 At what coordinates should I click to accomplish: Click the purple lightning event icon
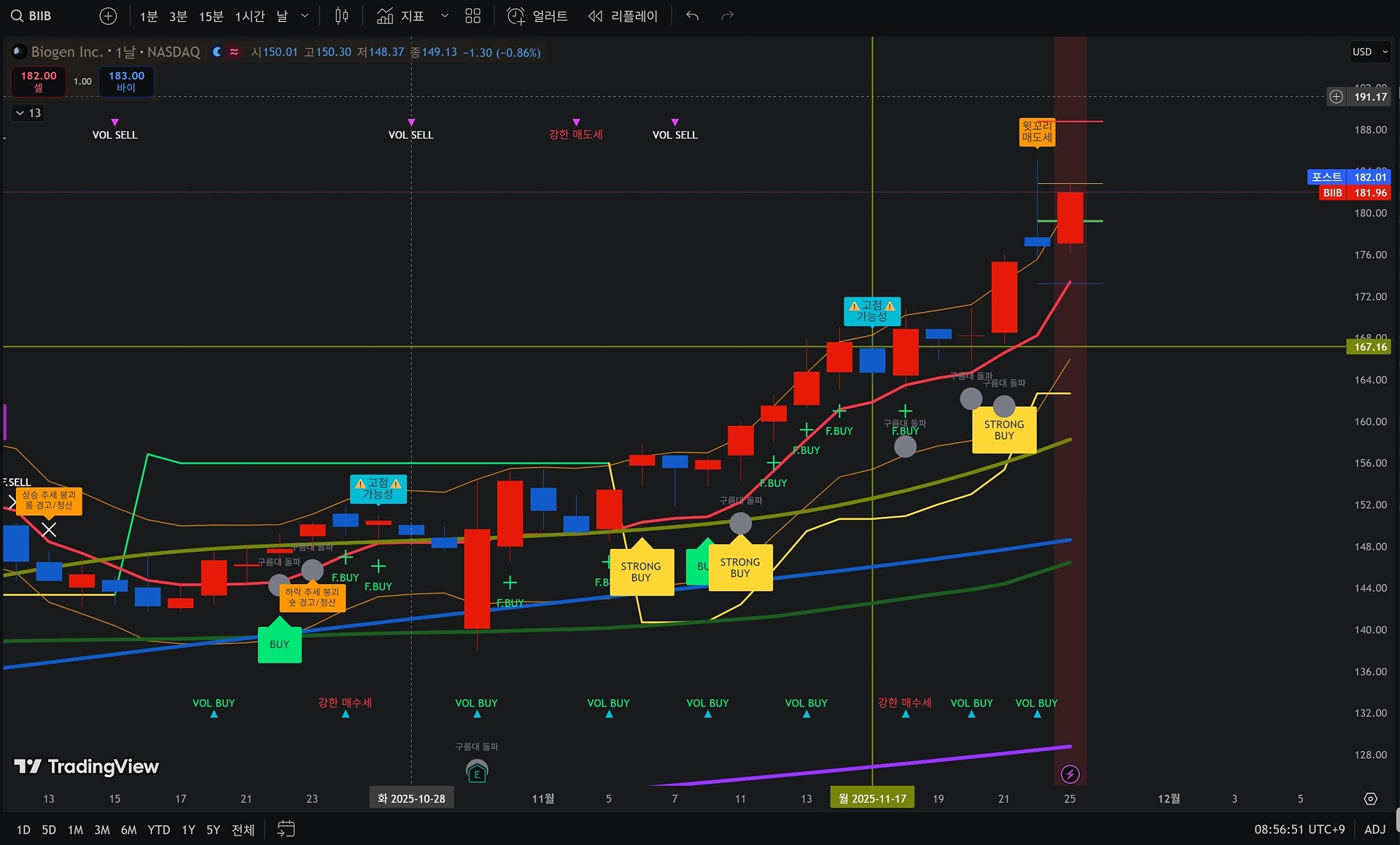[x=1070, y=774]
